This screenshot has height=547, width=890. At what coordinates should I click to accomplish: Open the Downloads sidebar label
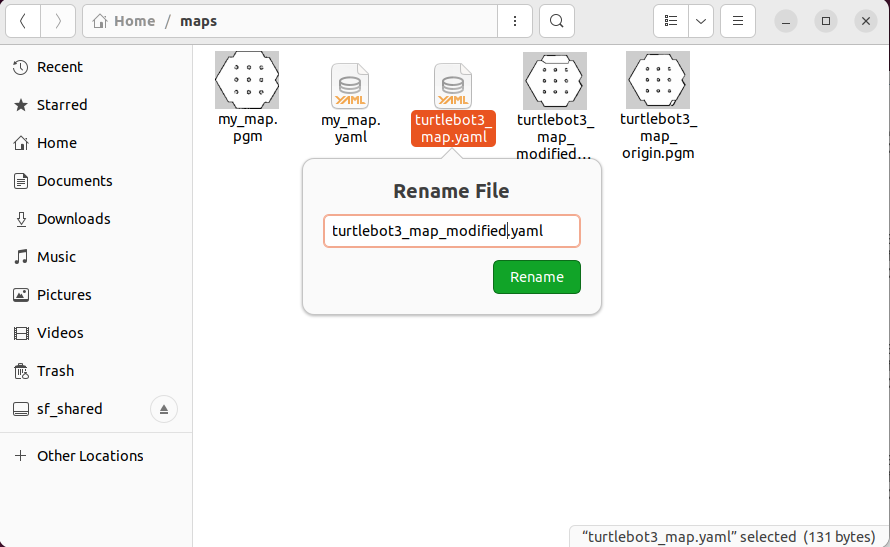pos(74,219)
